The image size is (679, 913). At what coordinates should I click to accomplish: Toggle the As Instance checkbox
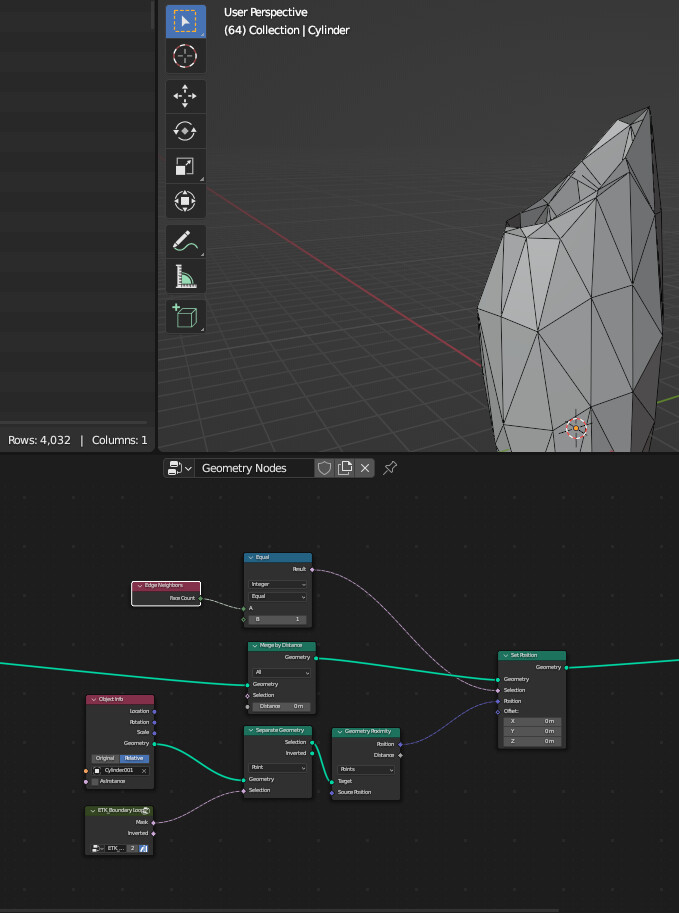[x=95, y=782]
